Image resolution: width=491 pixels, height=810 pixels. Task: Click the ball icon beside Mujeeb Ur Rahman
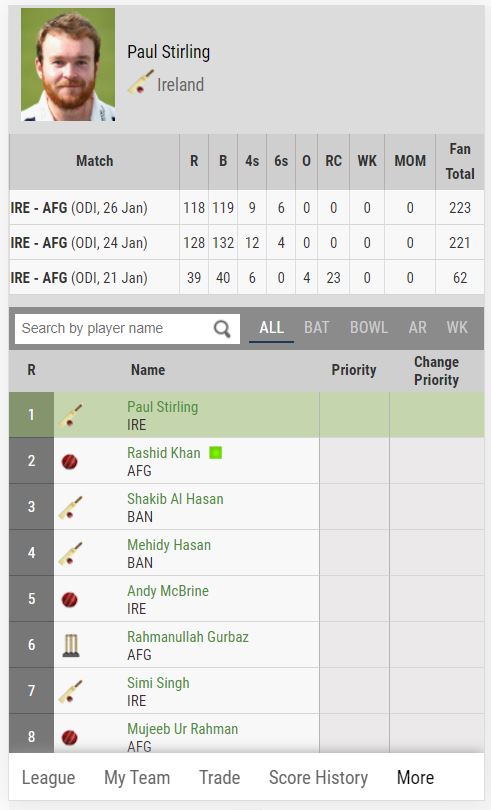pyautogui.click(x=70, y=737)
